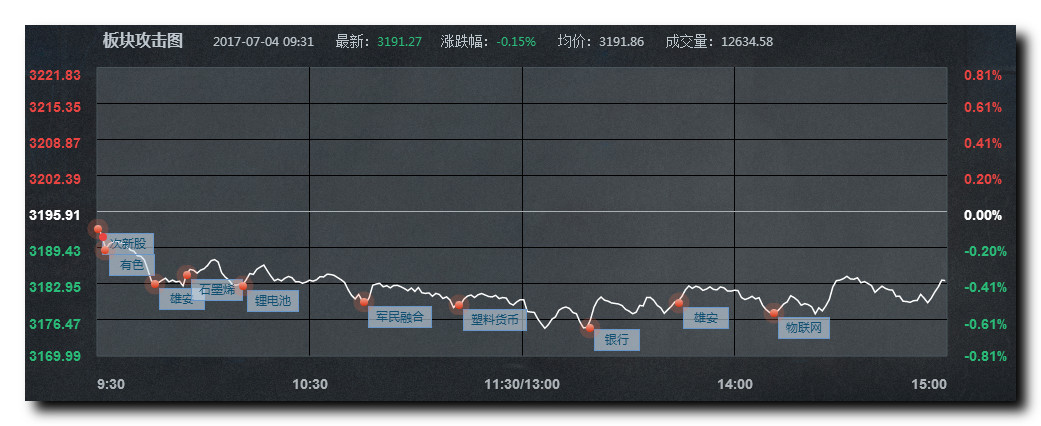
Task: Select the red dot for 军民融合
Action: pos(364,302)
